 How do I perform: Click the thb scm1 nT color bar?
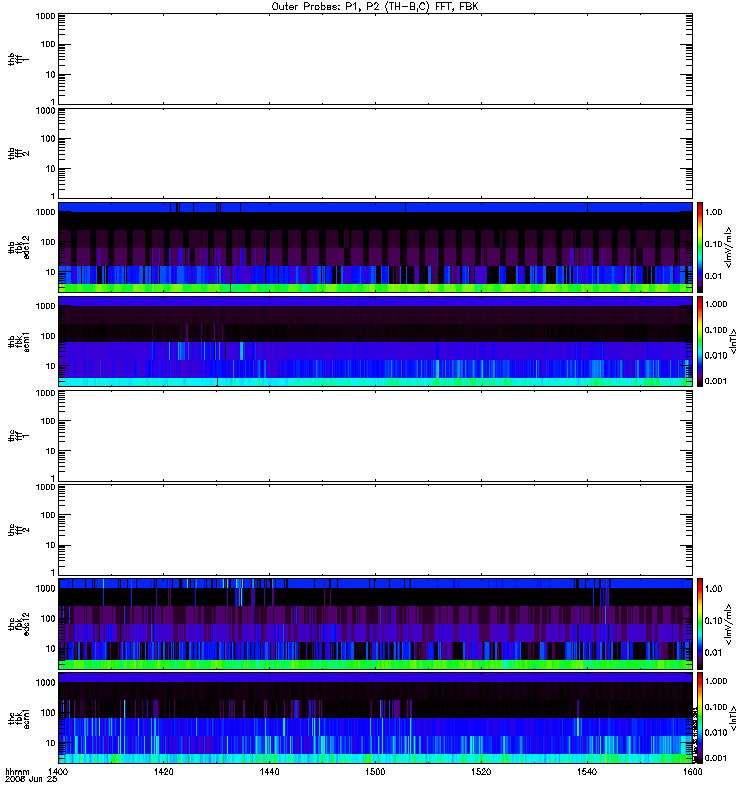coord(700,341)
